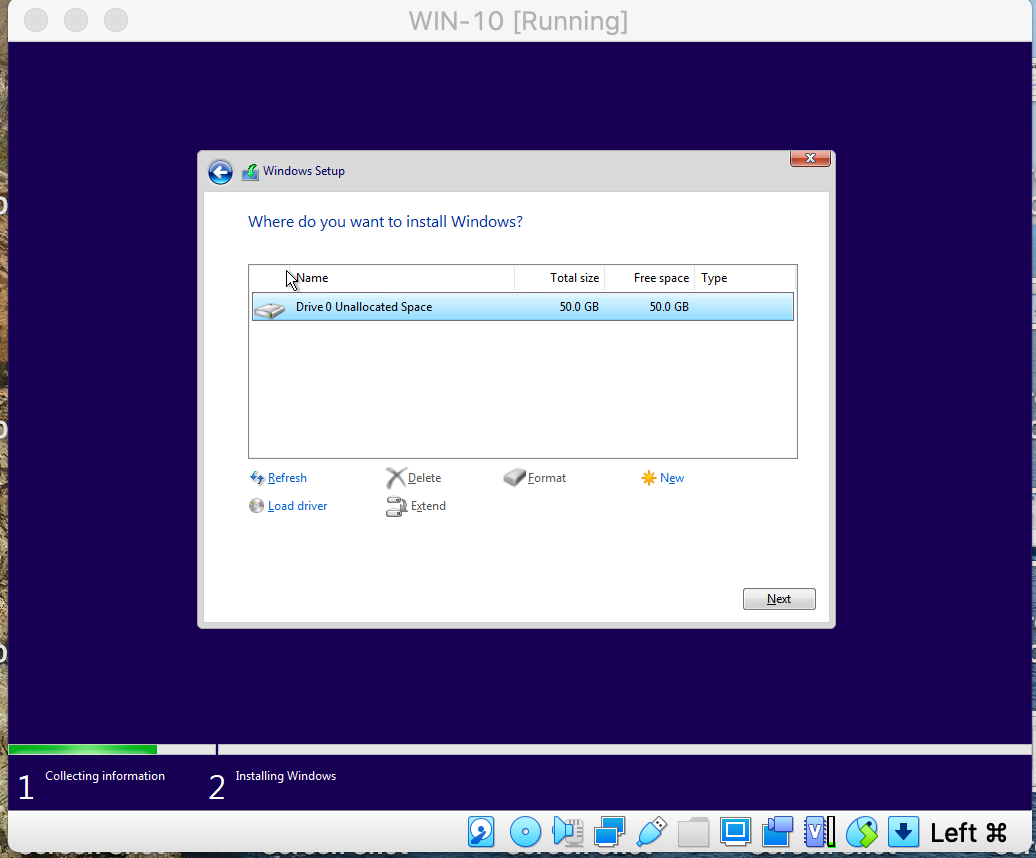Click the macOS zoom window button
The height and width of the screenshot is (858, 1036).
click(x=116, y=20)
